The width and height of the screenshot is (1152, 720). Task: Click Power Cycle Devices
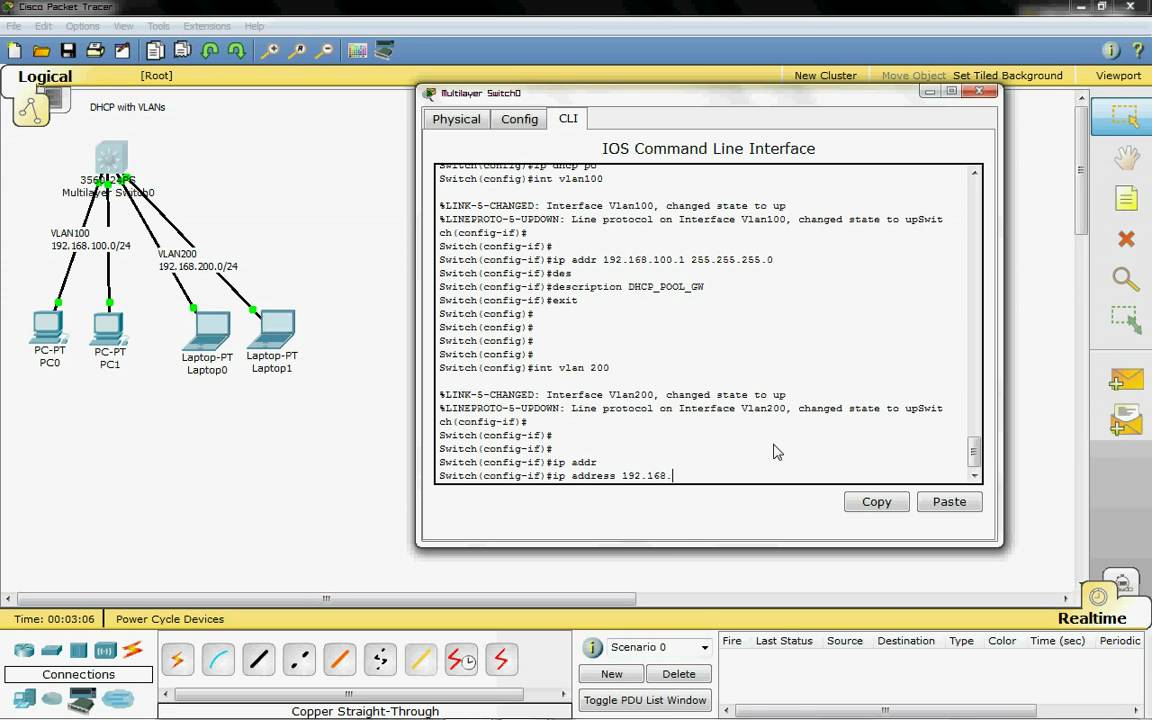(170, 619)
